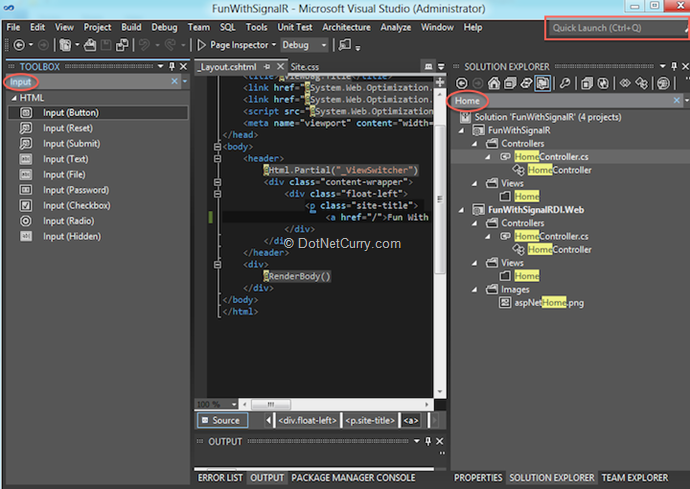The width and height of the screenshot is (690, 489).
Task: Toggle auto-hide pin on the Output panel
Action: point(428,441)
